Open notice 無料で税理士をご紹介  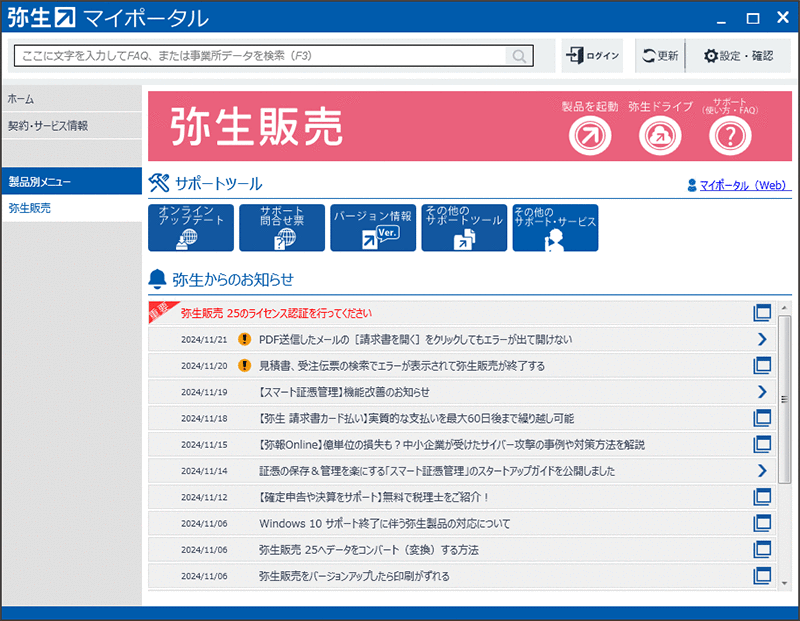462,497
